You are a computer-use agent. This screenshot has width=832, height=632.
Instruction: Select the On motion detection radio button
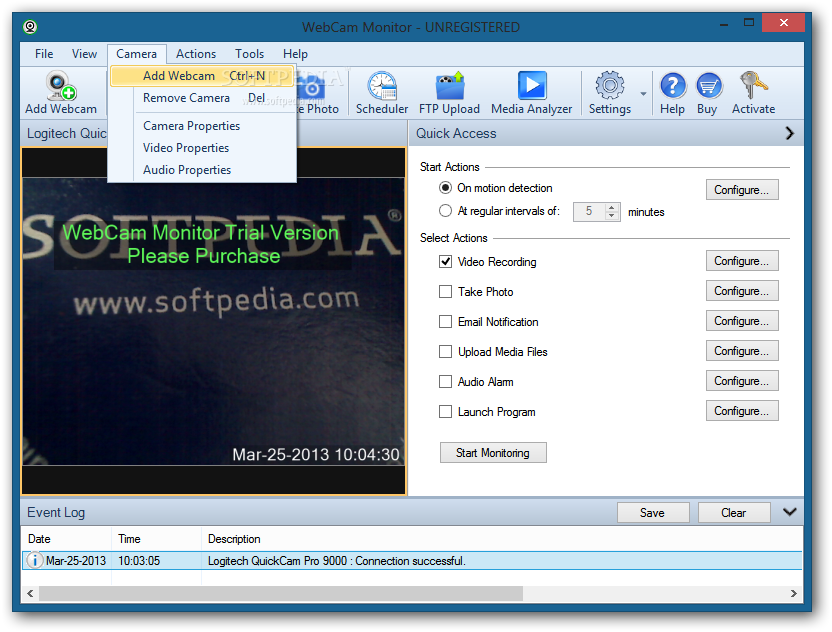click(x=445, y=188)
